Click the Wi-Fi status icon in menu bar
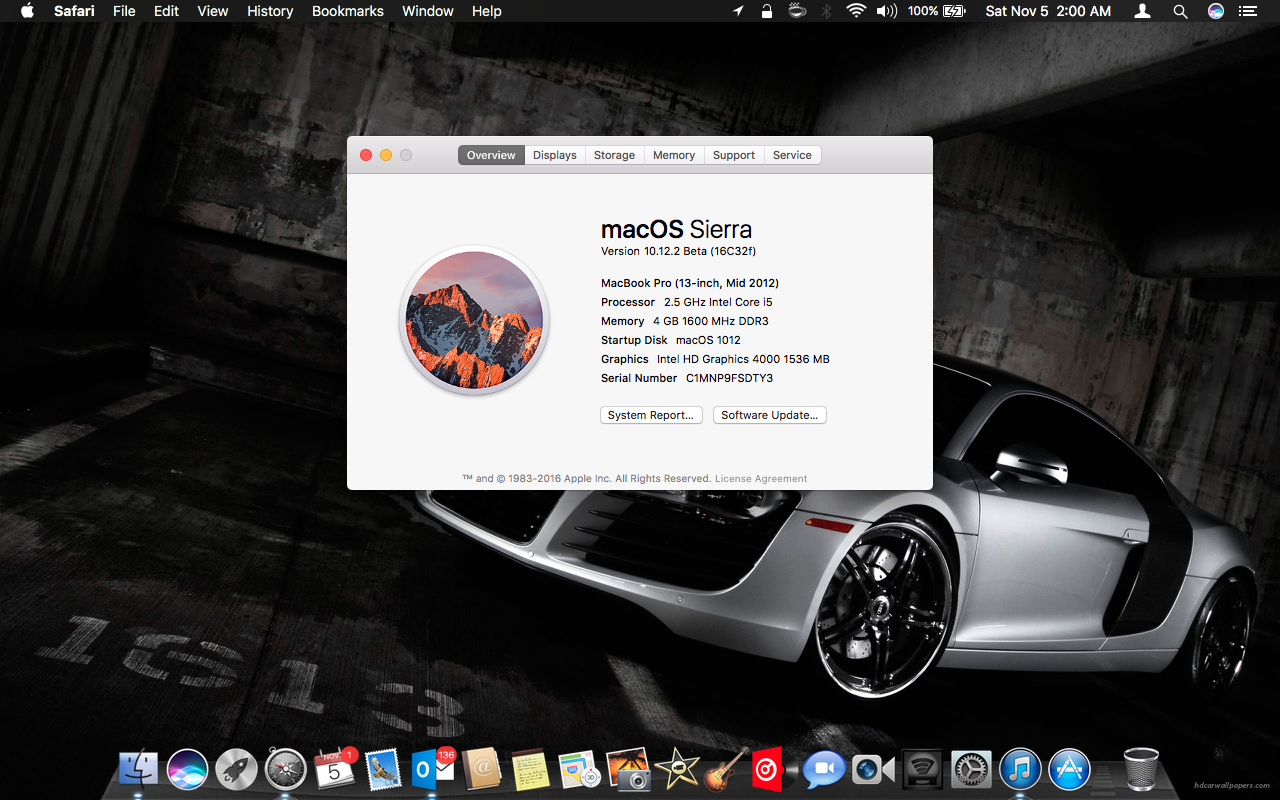Image resolution: width=1280 pixels, height=800 pixels. click(x=855, y=11)
